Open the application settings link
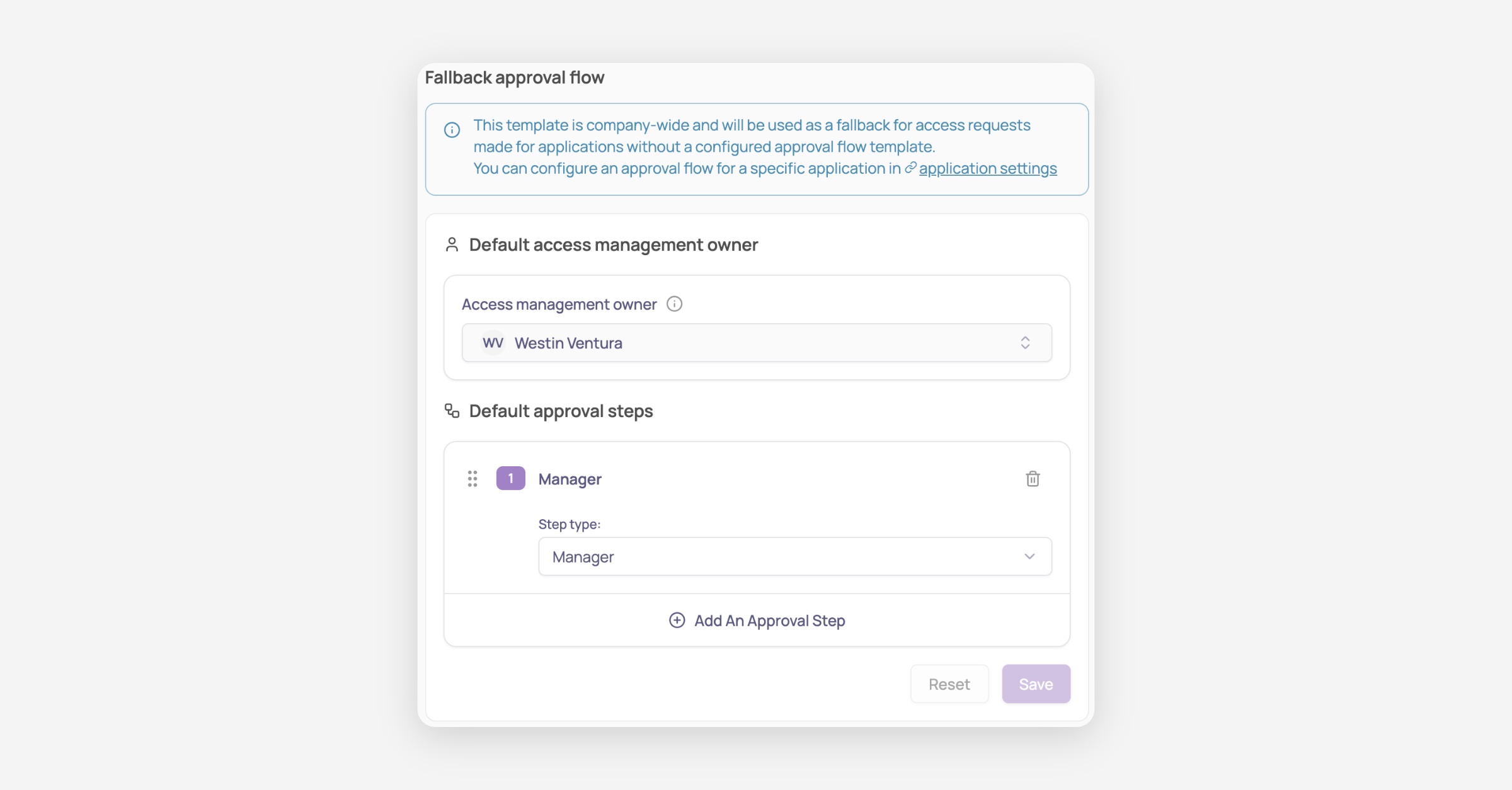Screen dimensions: 1512x790 coord(987,169)
